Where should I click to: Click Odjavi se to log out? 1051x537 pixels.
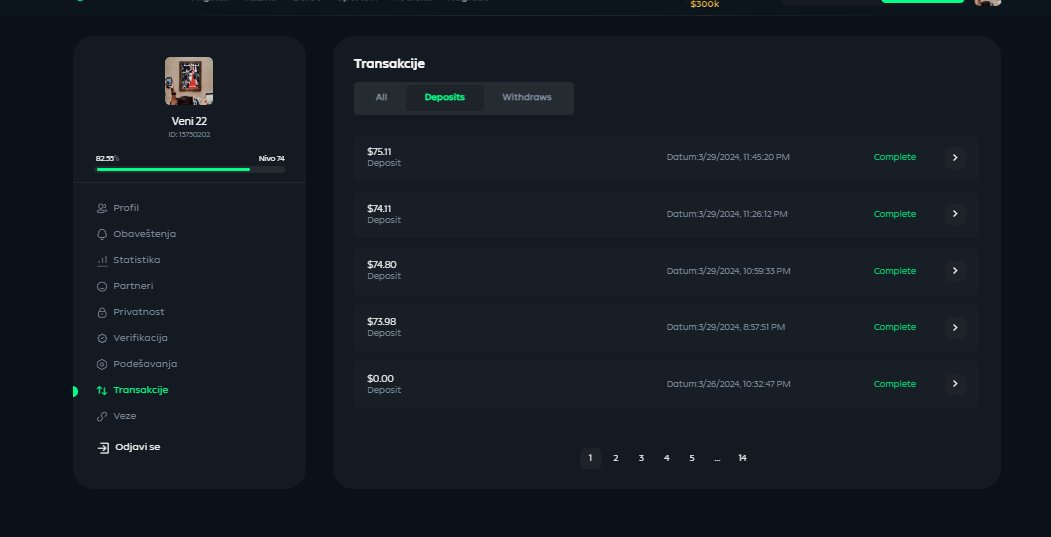tap(137, 447)
